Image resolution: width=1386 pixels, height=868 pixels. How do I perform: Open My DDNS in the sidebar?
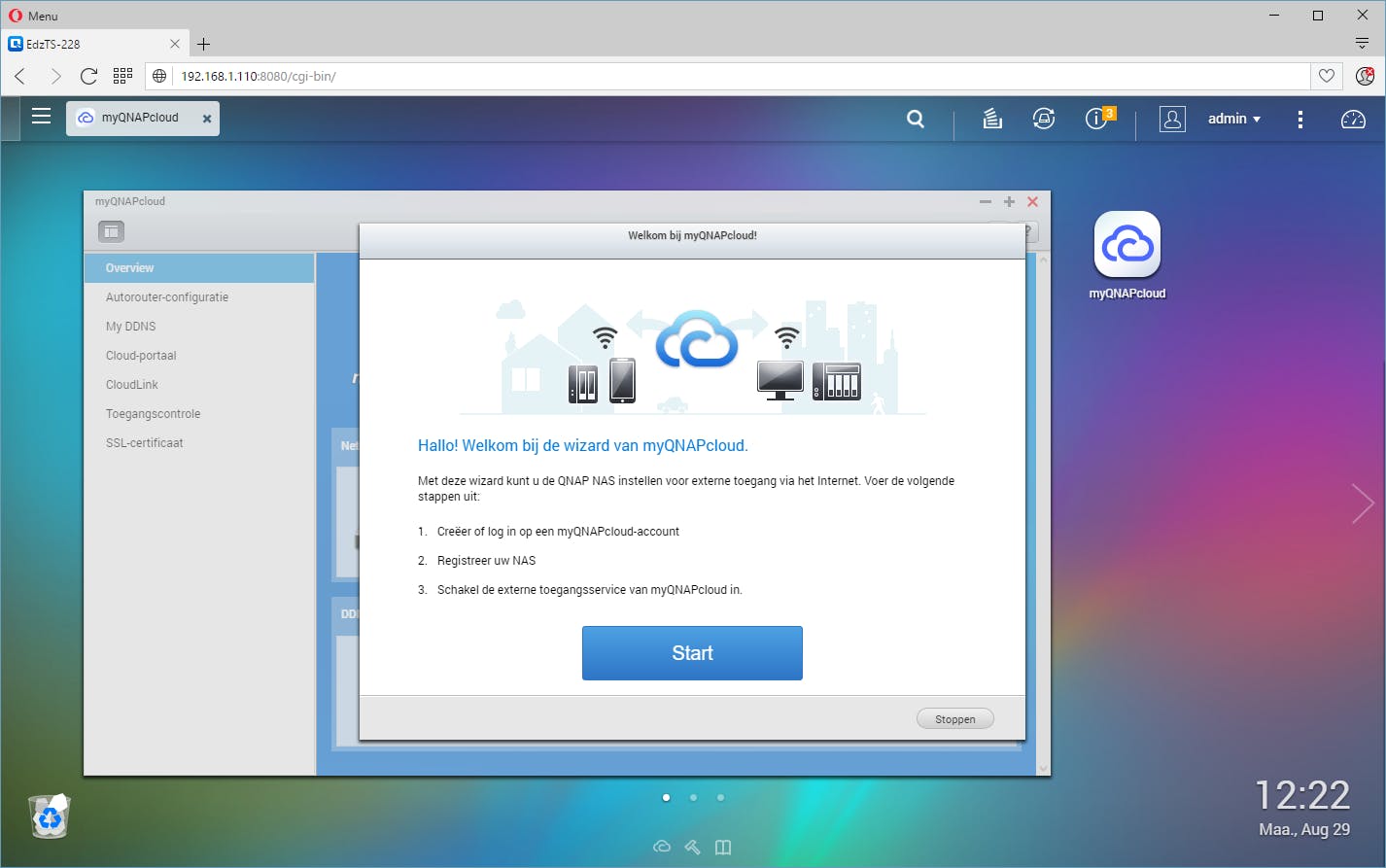[199, 327]
